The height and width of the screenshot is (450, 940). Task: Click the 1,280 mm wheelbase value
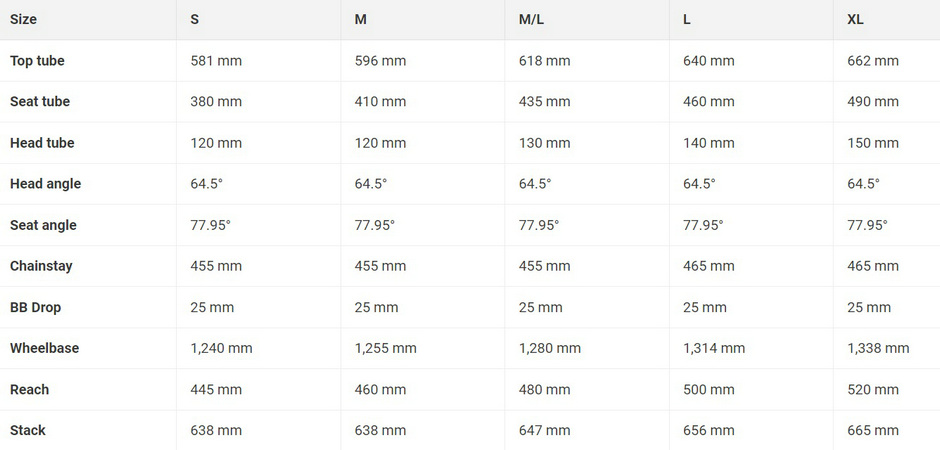(550, 348)
